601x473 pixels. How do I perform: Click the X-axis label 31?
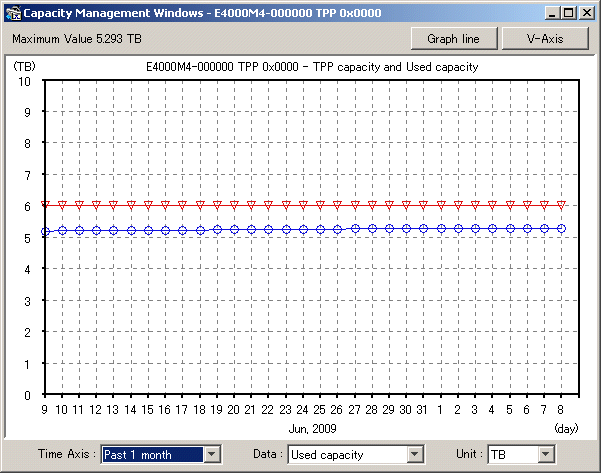pyautogui.click(x=422, y=410)
